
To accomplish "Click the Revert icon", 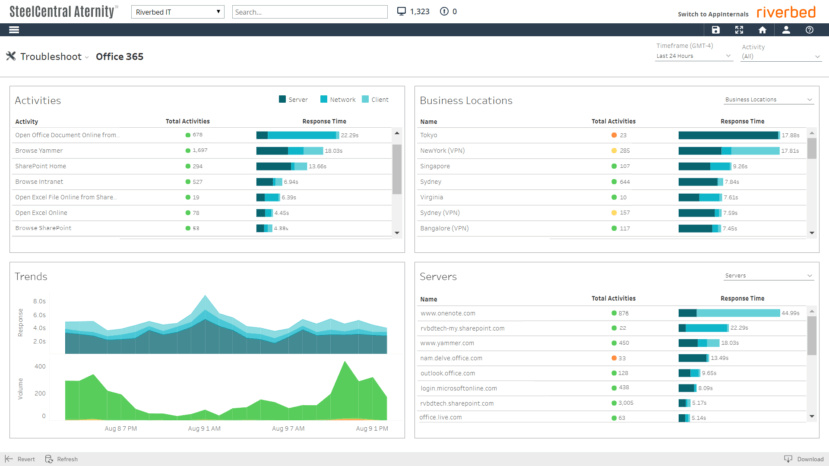I will click(x=9, y=459).
